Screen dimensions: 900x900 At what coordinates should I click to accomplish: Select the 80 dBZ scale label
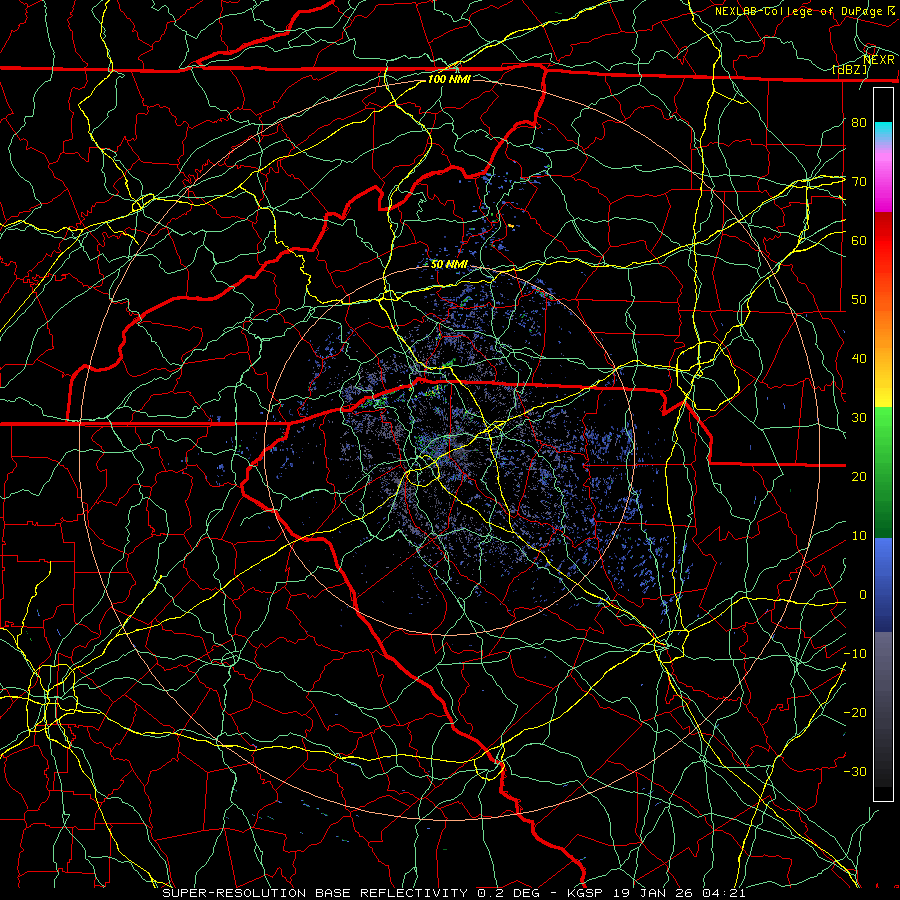(859, 122)
